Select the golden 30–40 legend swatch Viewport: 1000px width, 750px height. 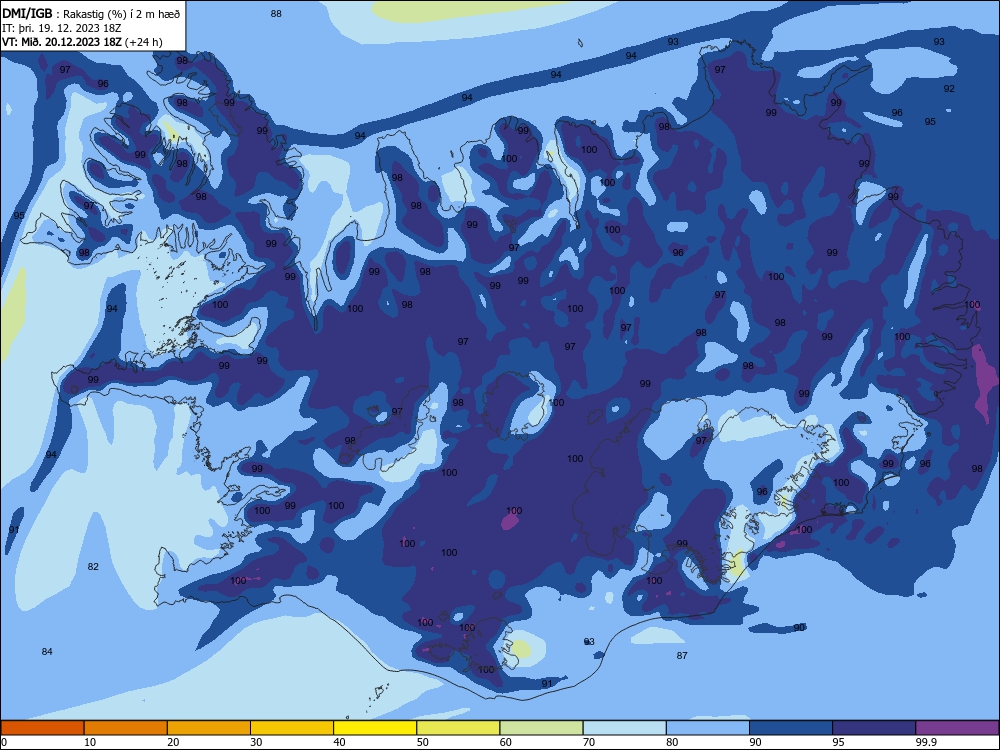[x=292, y=728]
